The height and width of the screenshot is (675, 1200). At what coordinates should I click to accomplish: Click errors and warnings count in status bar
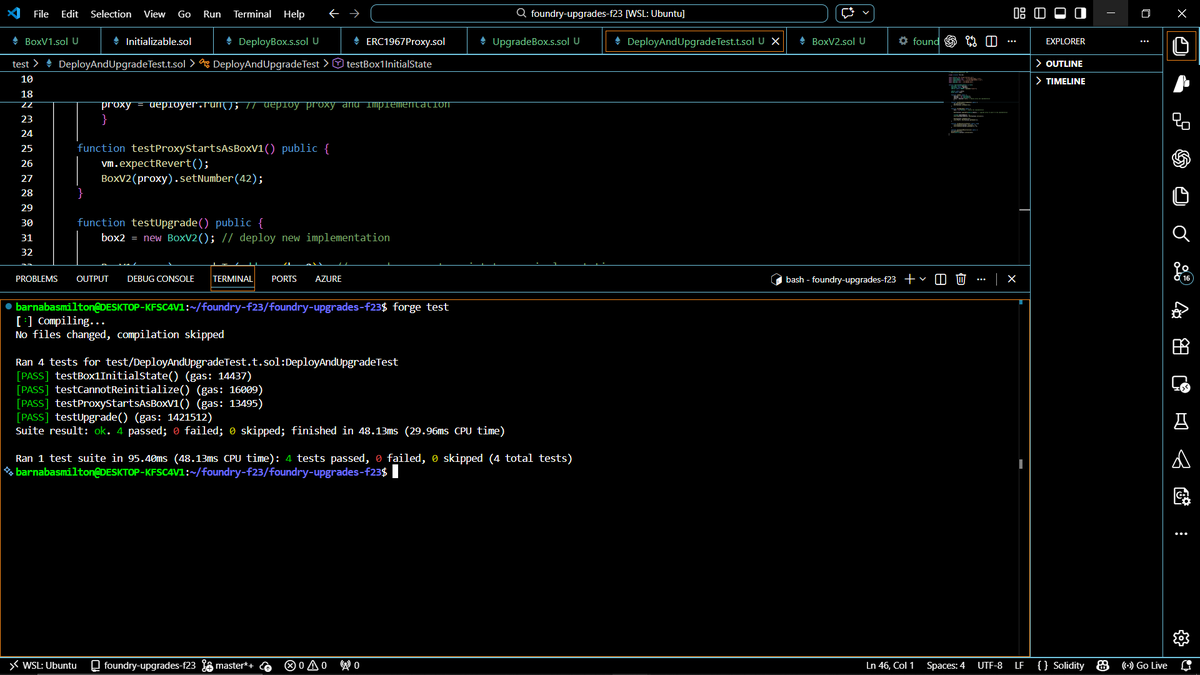305,665
